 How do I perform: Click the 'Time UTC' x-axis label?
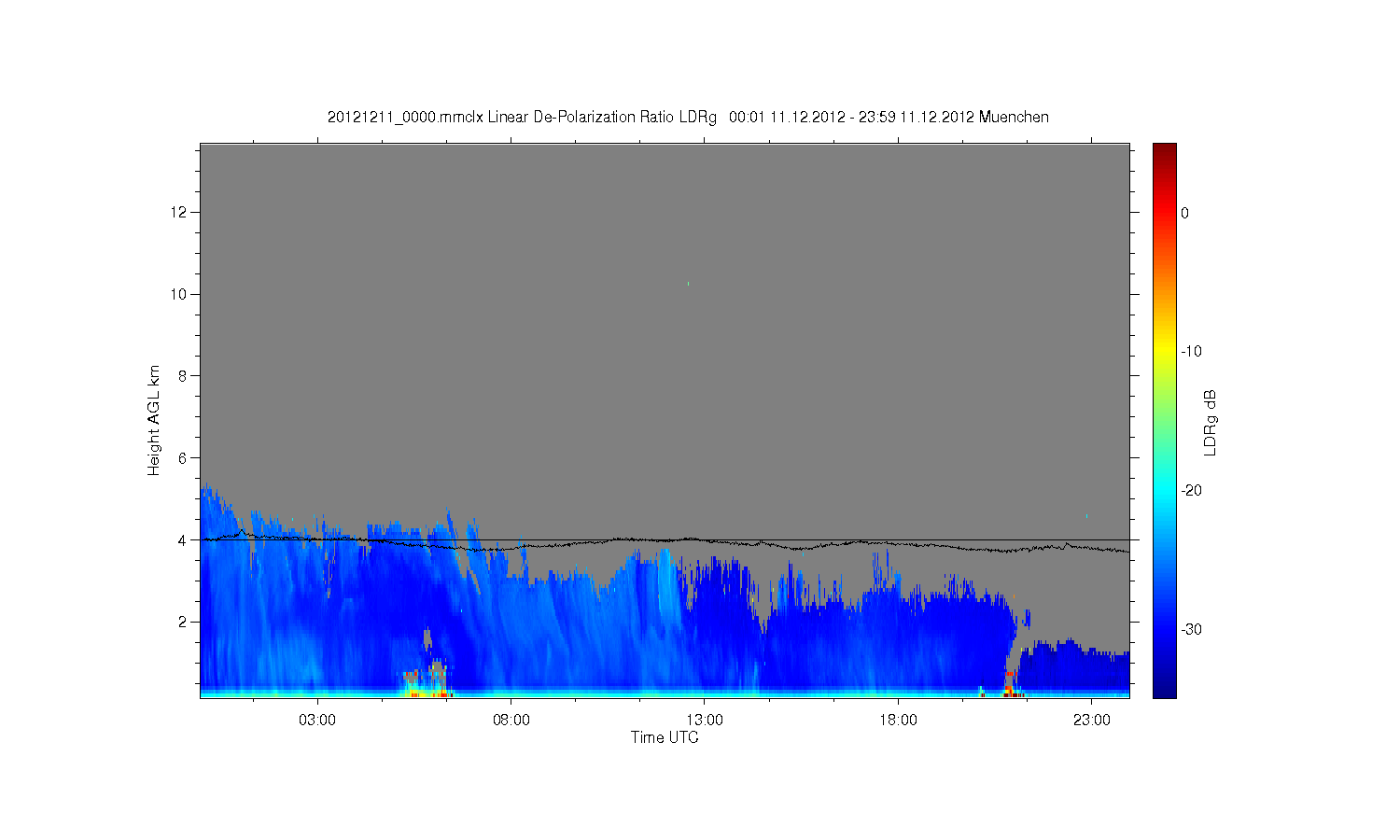(665, 737)
